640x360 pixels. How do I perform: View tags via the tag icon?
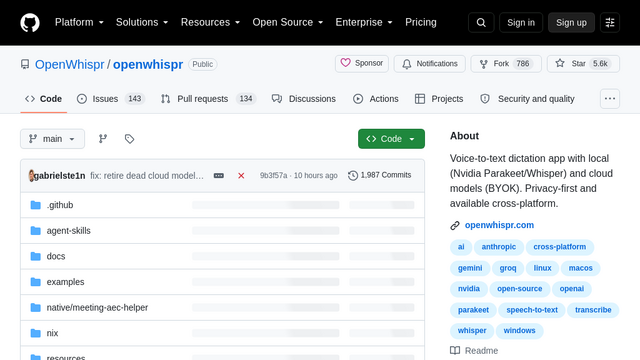click(129, 139)
